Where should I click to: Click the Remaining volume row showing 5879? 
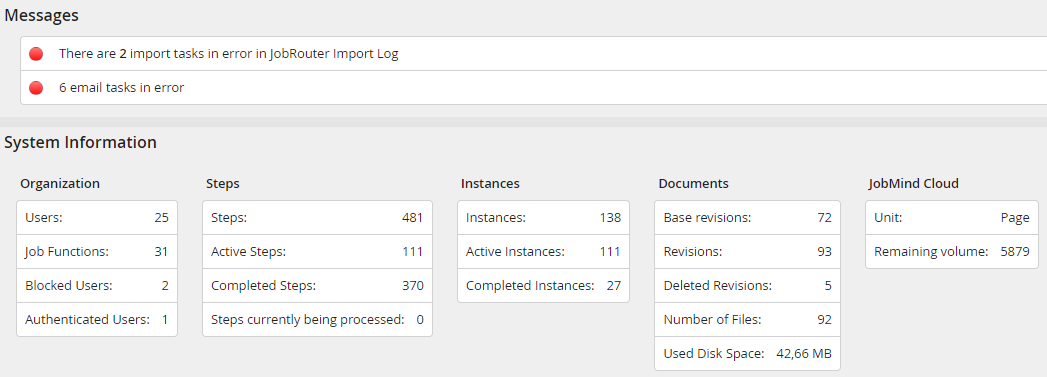tap(952, 252)
